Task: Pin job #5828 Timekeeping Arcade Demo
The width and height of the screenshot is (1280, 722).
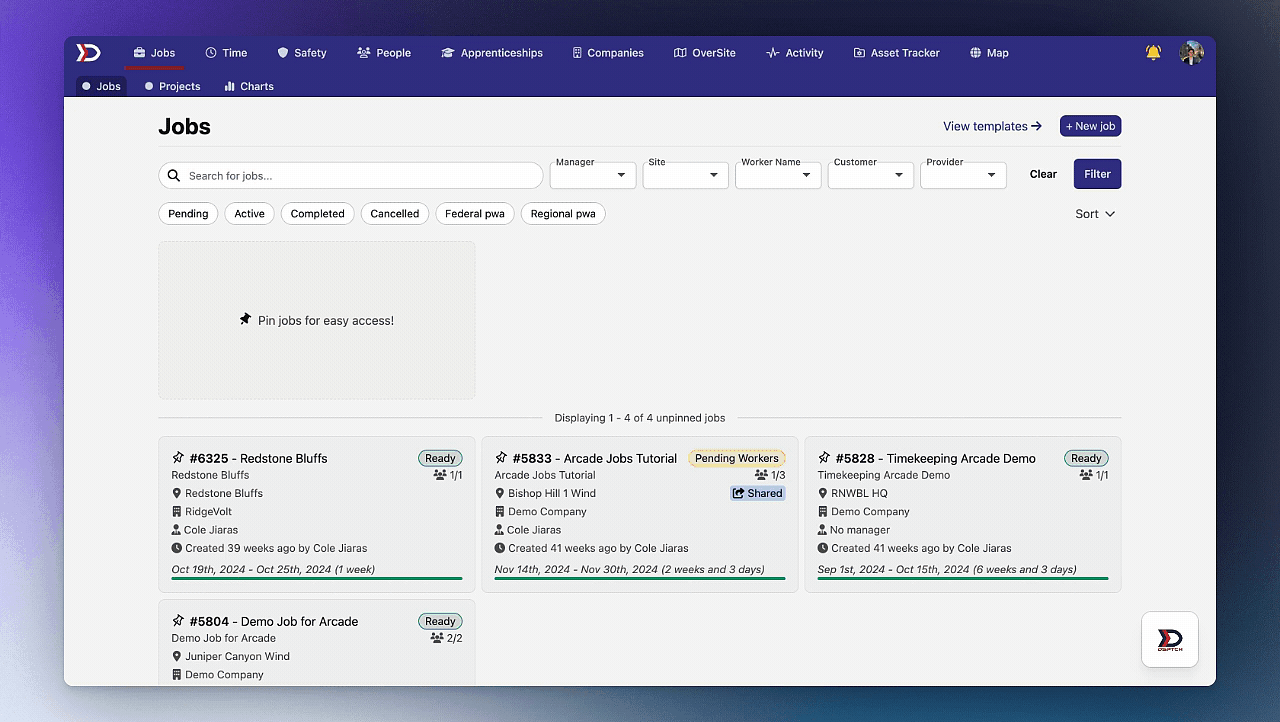Action: [x=824, y=458]
